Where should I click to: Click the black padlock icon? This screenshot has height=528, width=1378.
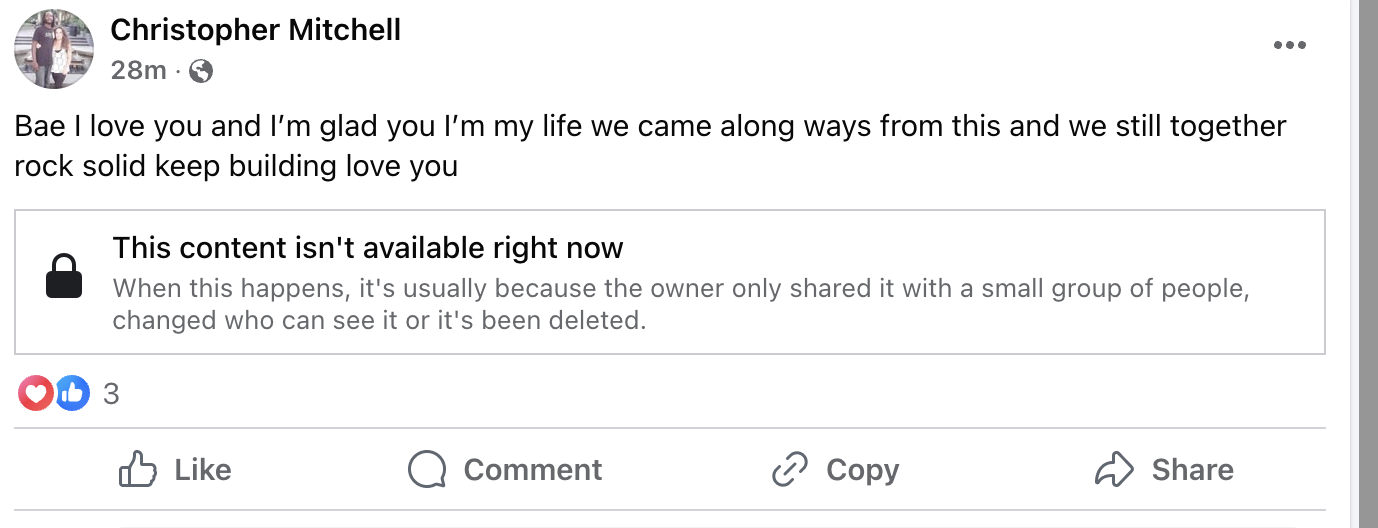(x=64, y=277)
